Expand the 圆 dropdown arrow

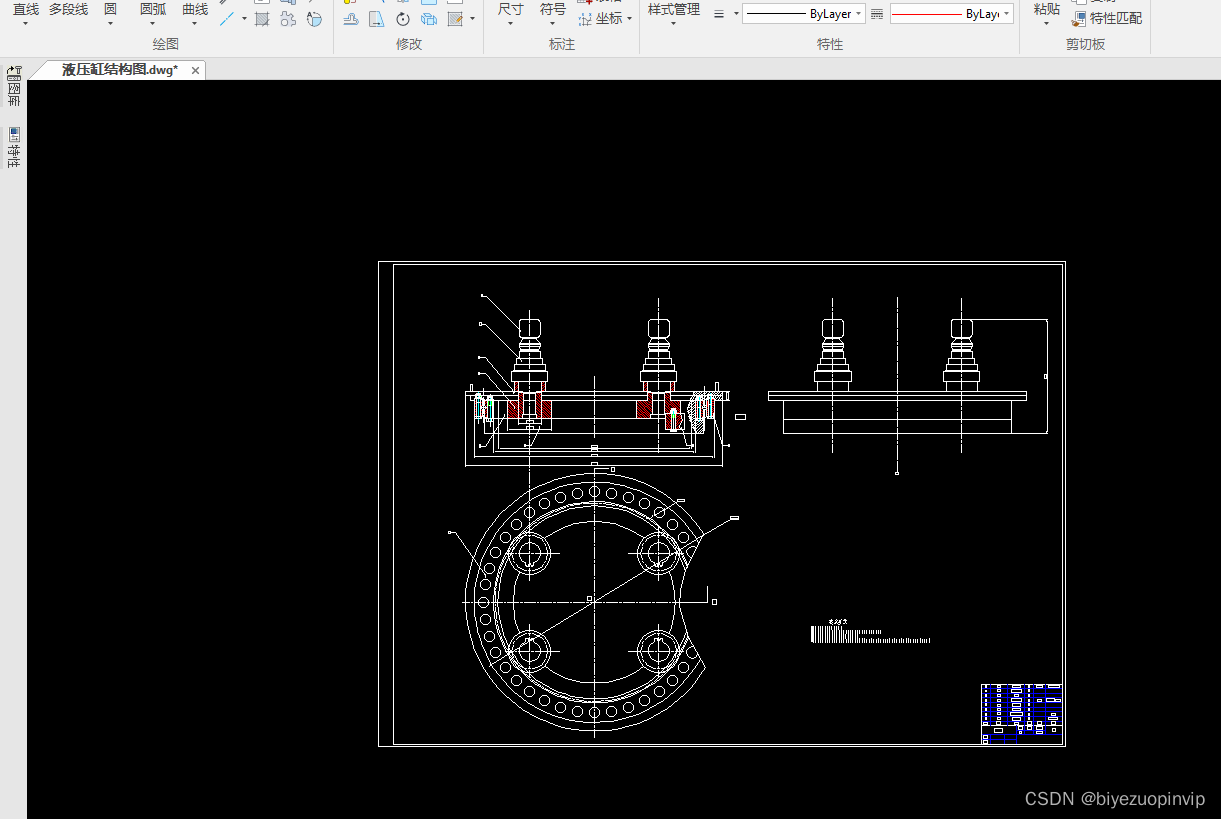pos(110,24)
